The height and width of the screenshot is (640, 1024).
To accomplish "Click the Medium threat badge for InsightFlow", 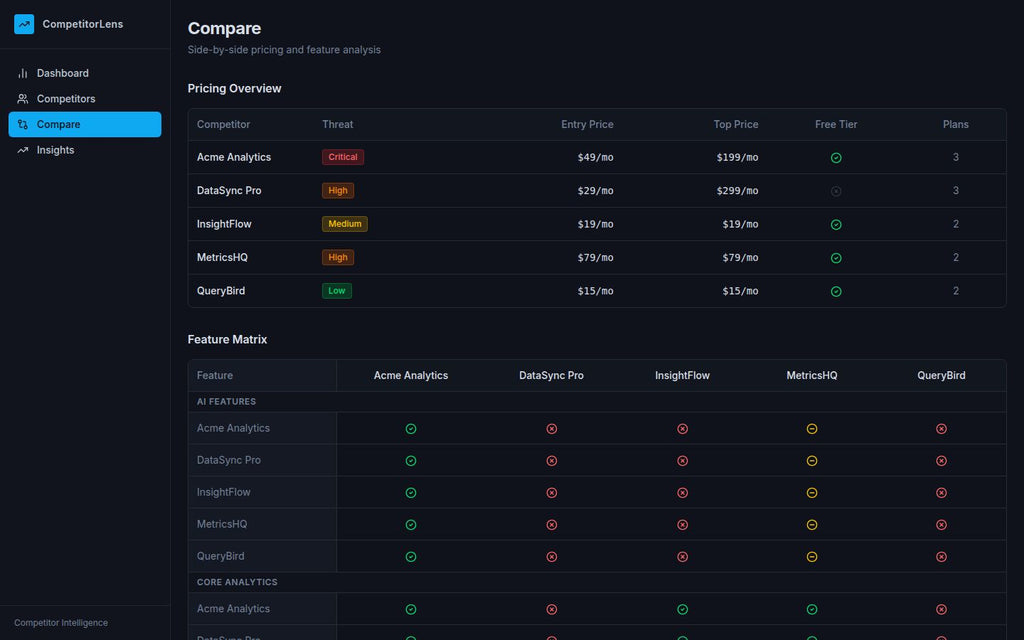I will click(344, 224).
